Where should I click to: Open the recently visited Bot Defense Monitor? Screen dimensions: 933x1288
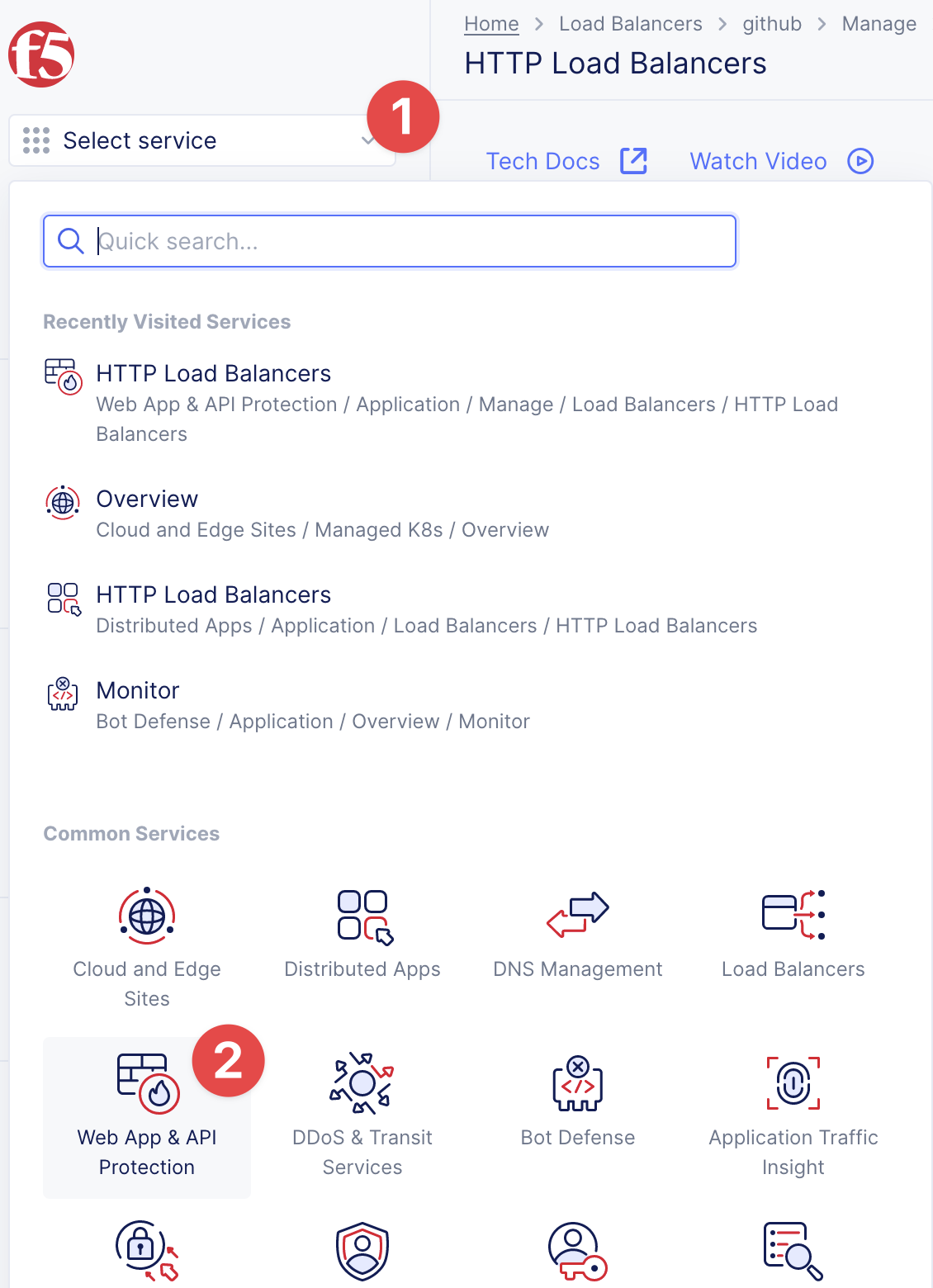tap(137, 691)
